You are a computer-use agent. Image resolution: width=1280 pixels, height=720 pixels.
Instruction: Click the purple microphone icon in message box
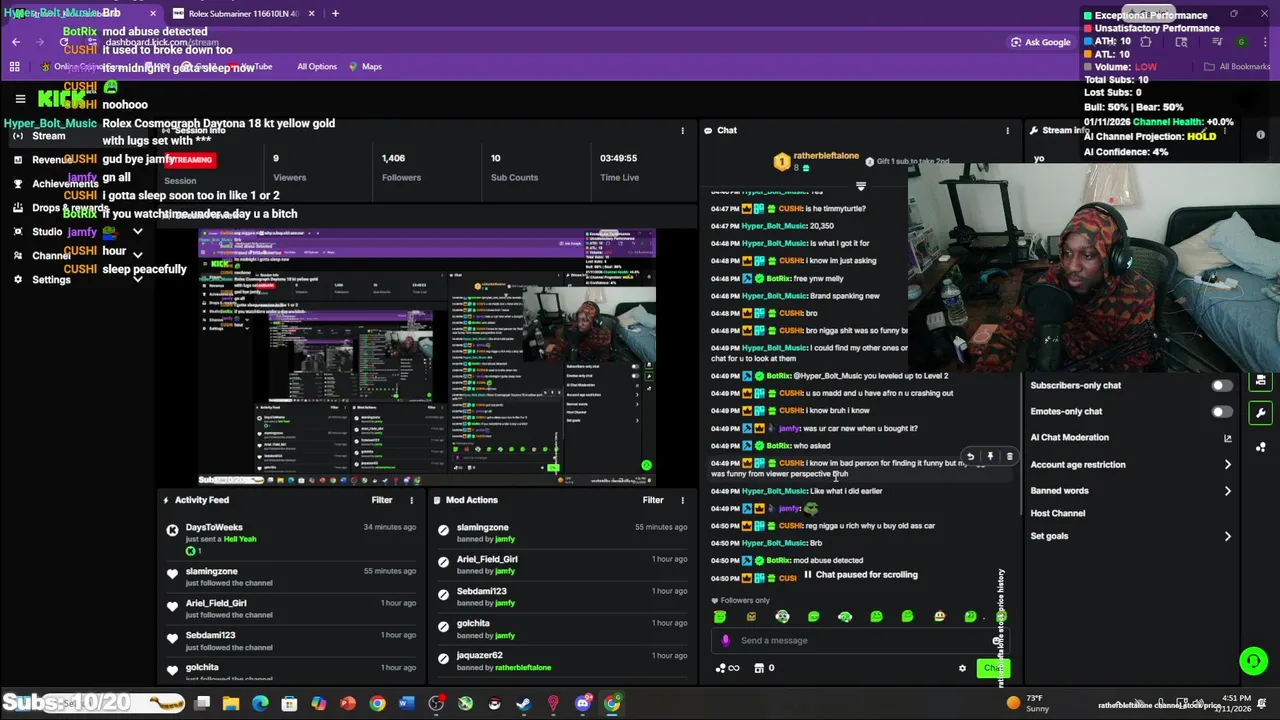pyautogui.click(x=726, y=641)
